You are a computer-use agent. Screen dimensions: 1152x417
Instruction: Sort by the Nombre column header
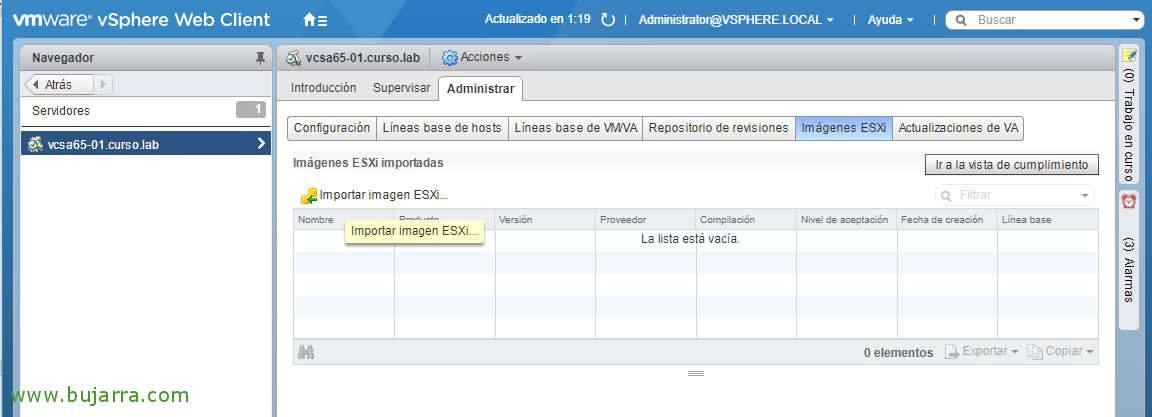pyautogui.click(x=344, y=220)
